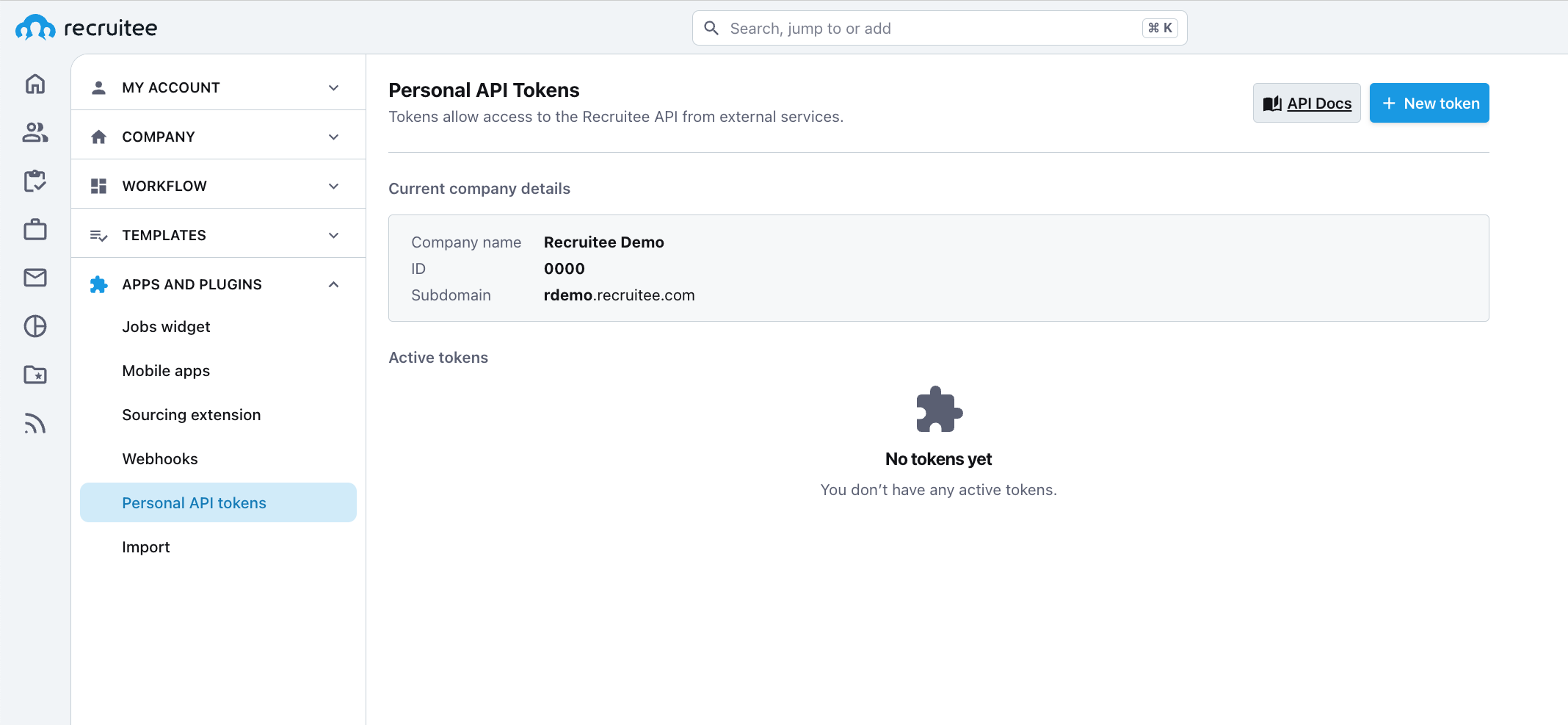Open the tasks clipboard icon
The image size is (1568, 725).
tap(35, 181)
